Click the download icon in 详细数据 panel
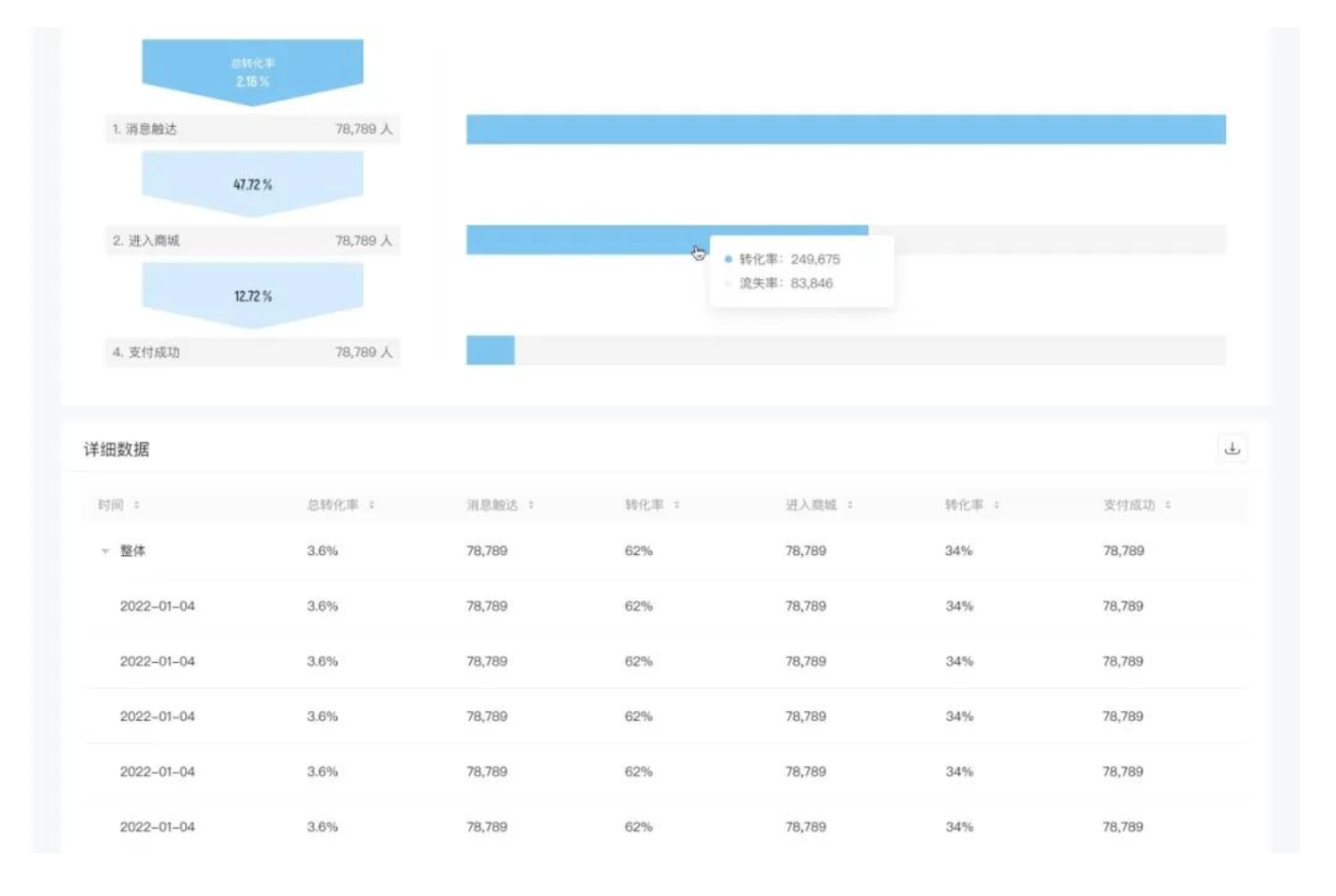Image resolution: width=1336 pixels, height=896 pixels. point(1232,449)
